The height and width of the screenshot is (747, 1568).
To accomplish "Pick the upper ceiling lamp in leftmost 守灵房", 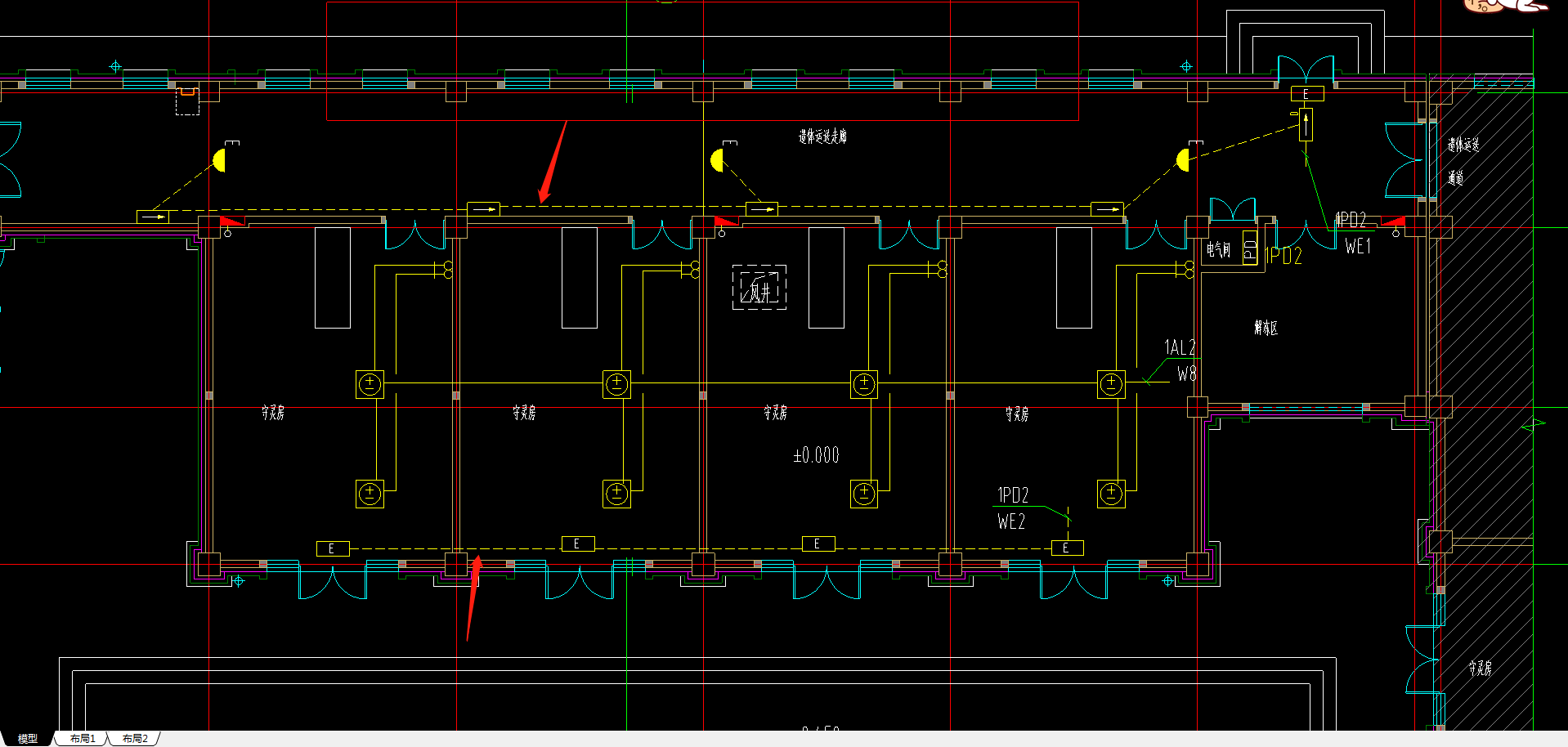I will 370,384.
